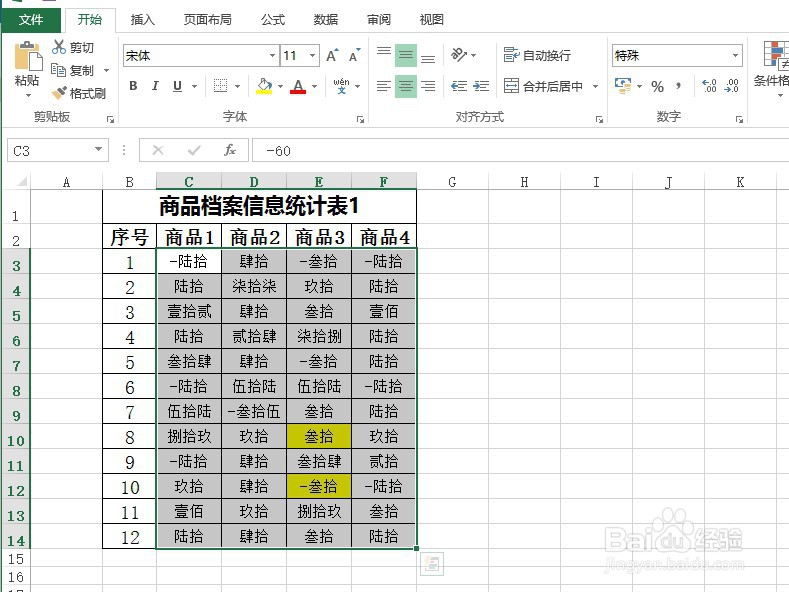Viewport: 789px width, 592px height.
Task: Open the font size 11 dropdown
Action: (312, 55)
